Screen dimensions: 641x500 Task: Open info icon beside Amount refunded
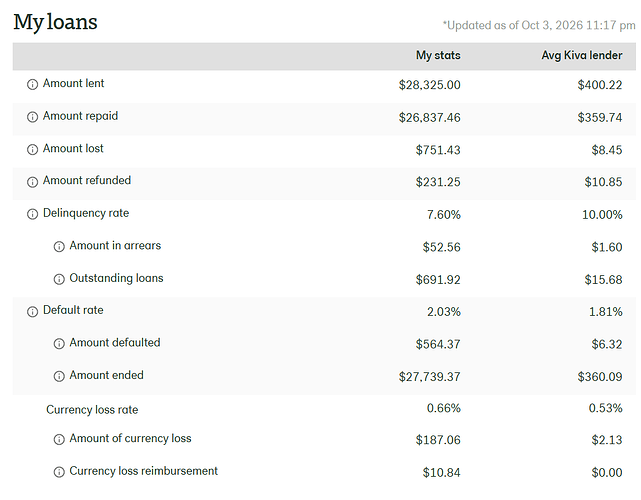coord(32,182)
